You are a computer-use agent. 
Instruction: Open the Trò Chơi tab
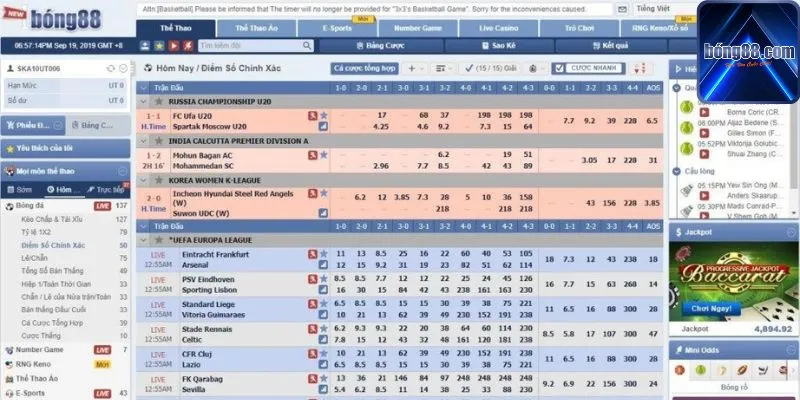tap(579, 28)
